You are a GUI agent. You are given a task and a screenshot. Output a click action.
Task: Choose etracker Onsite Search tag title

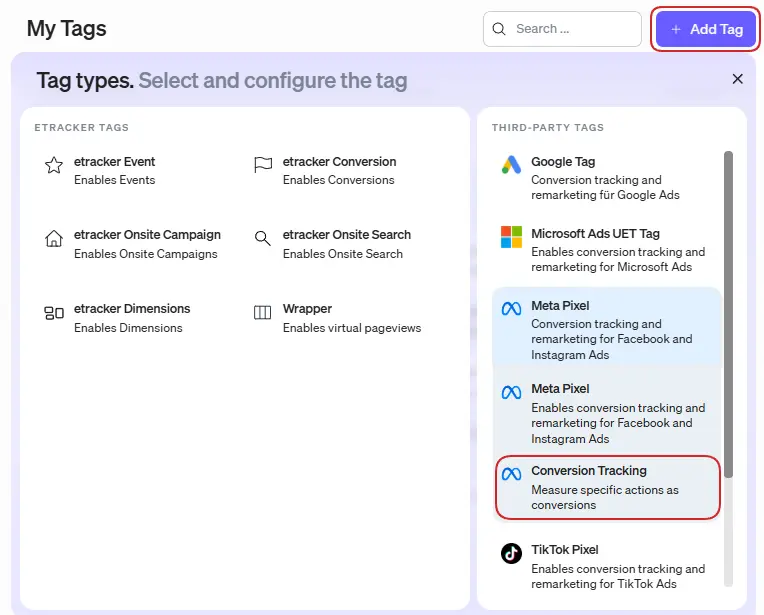click(347, 235)
